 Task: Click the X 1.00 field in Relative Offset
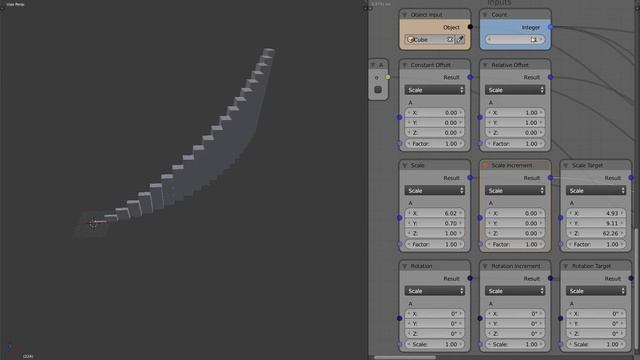coord(515,113)
